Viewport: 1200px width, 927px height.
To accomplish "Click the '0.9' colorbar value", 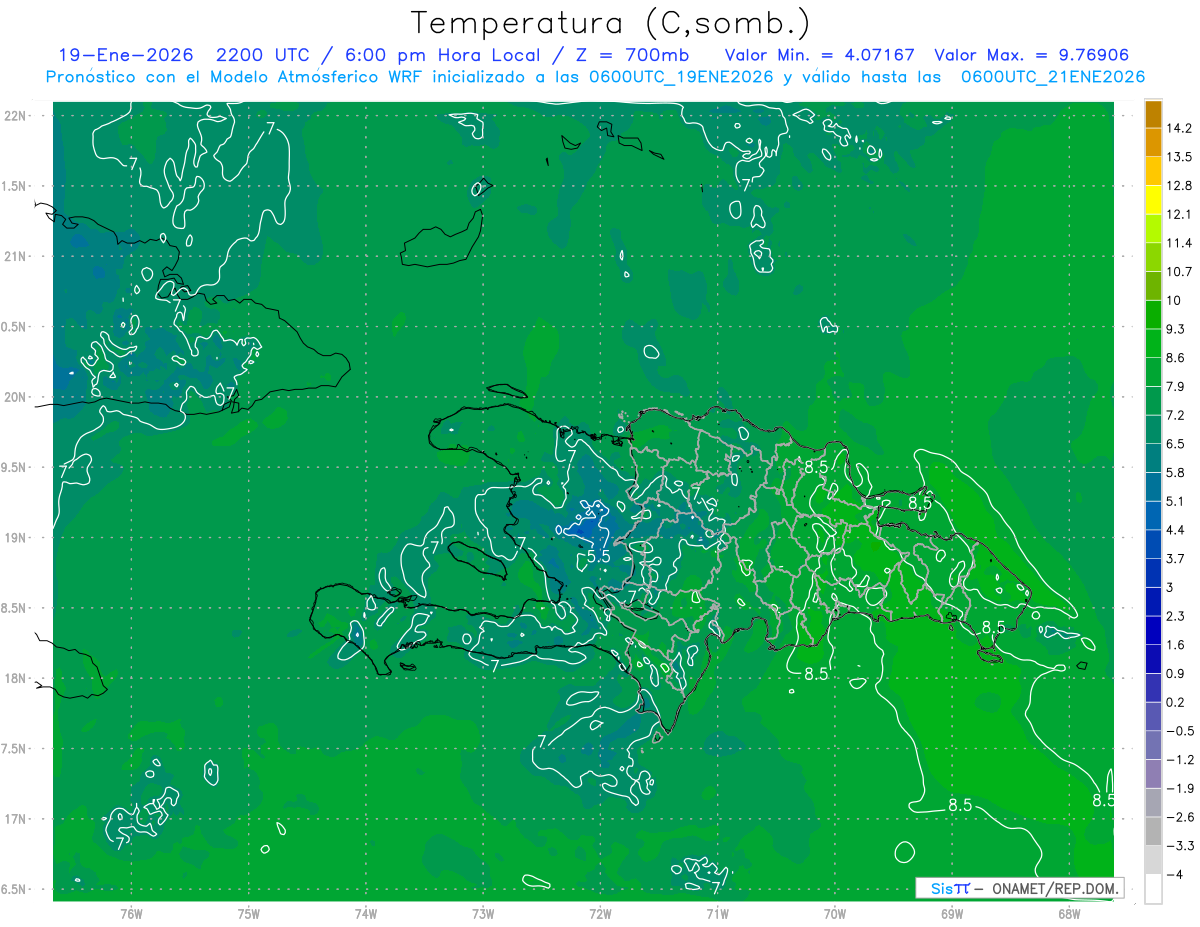I will click(1176, 674).
